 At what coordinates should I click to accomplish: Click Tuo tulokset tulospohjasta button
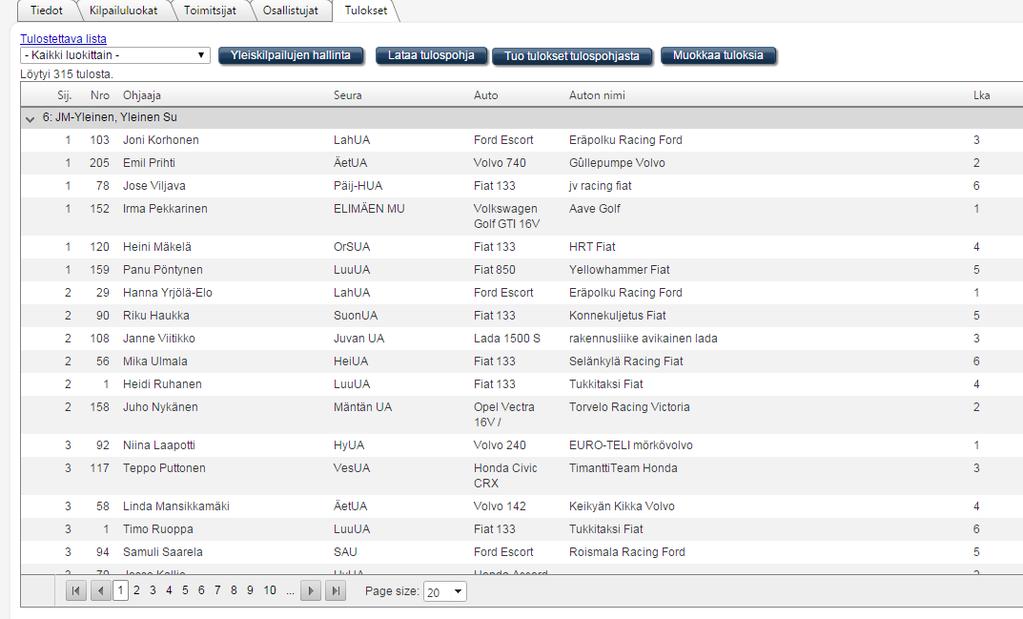pos(572,56)
